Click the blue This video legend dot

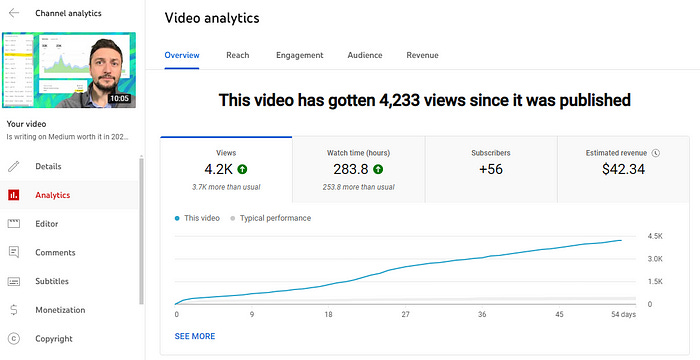[x=177, y=218]
